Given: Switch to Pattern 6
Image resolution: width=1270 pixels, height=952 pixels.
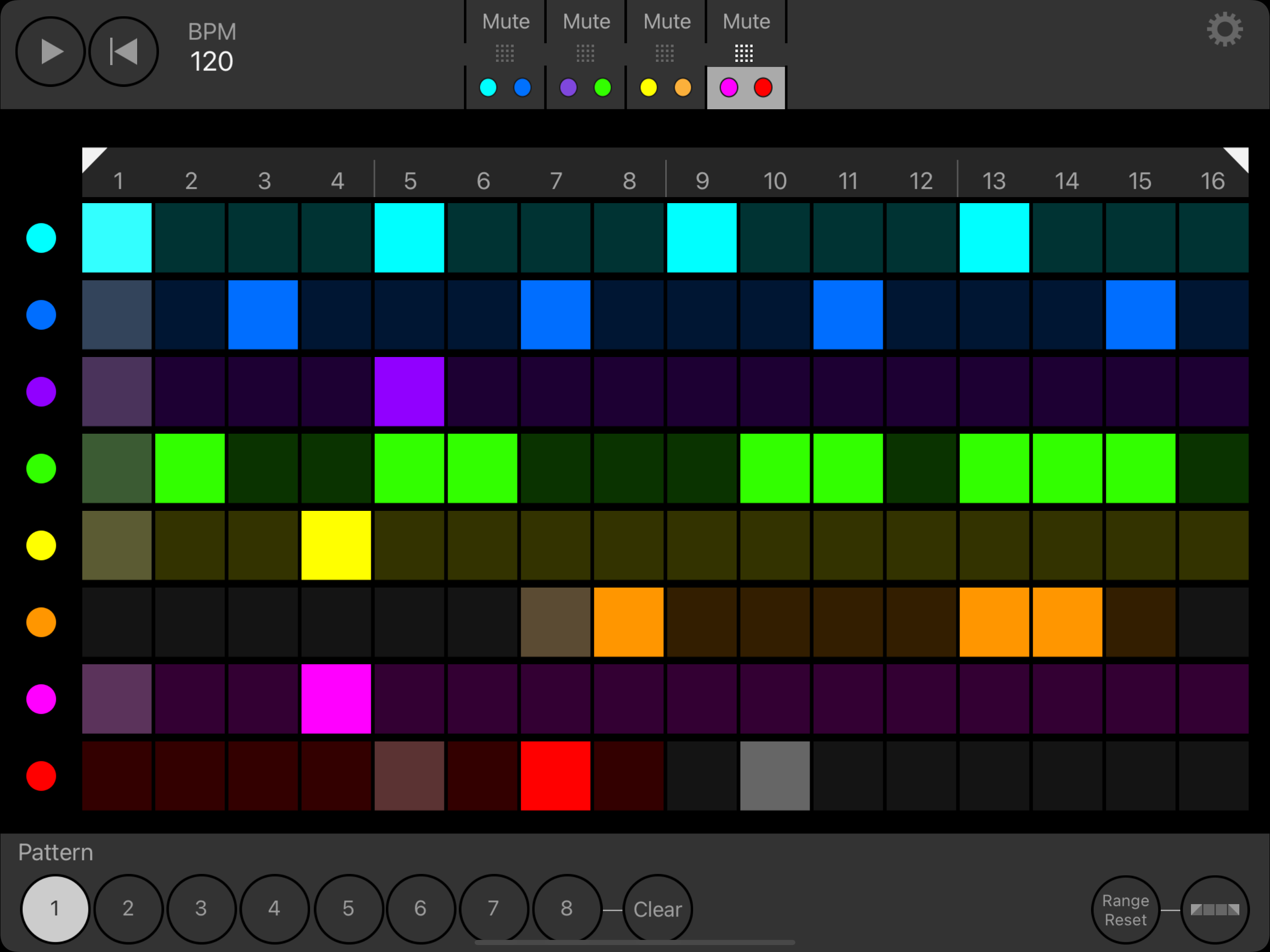Looking at the screenshot, I should coord(420,909).
